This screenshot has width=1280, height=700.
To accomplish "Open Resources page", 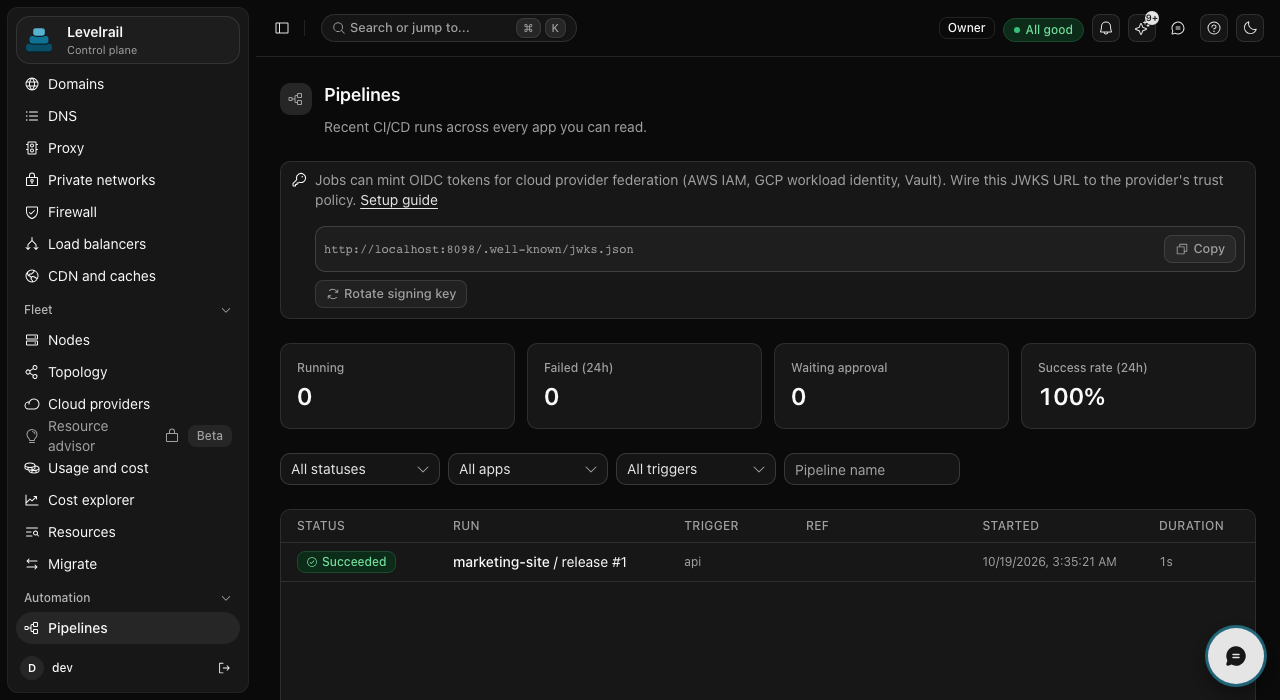I will (128, 532).
